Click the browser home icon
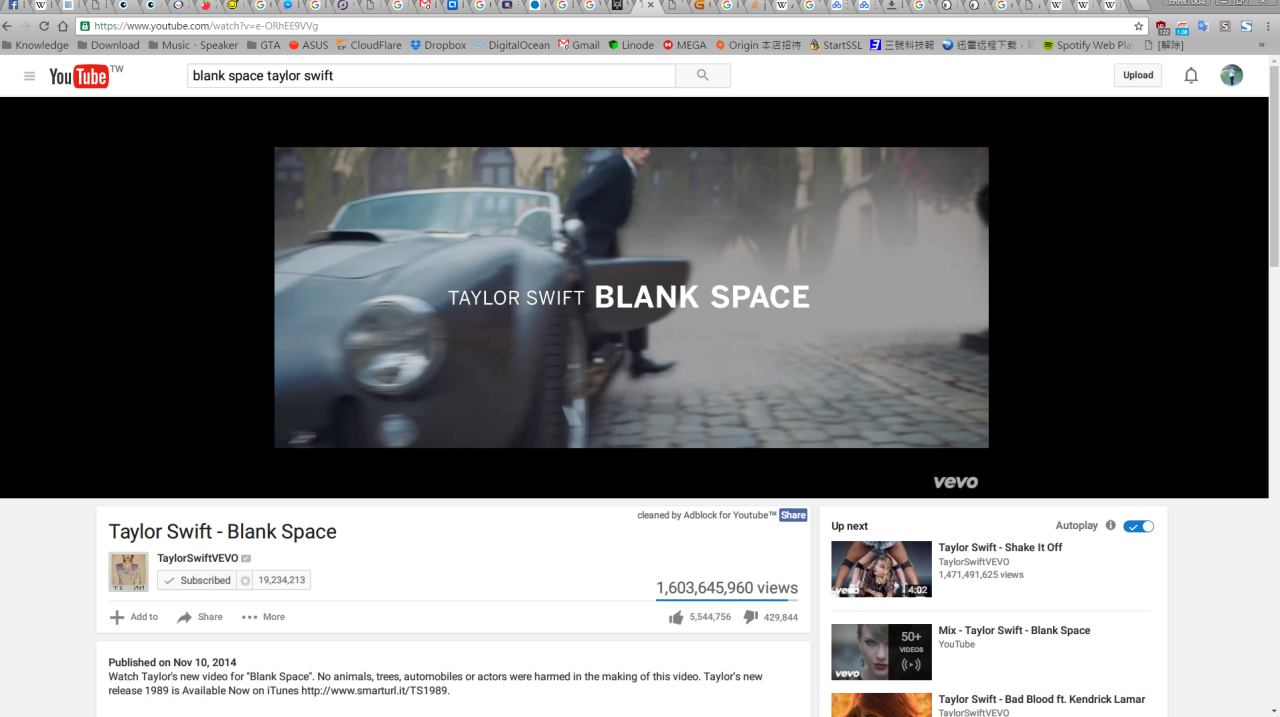This screenshot has width=1280, height=717. click(x=63, y=26)
